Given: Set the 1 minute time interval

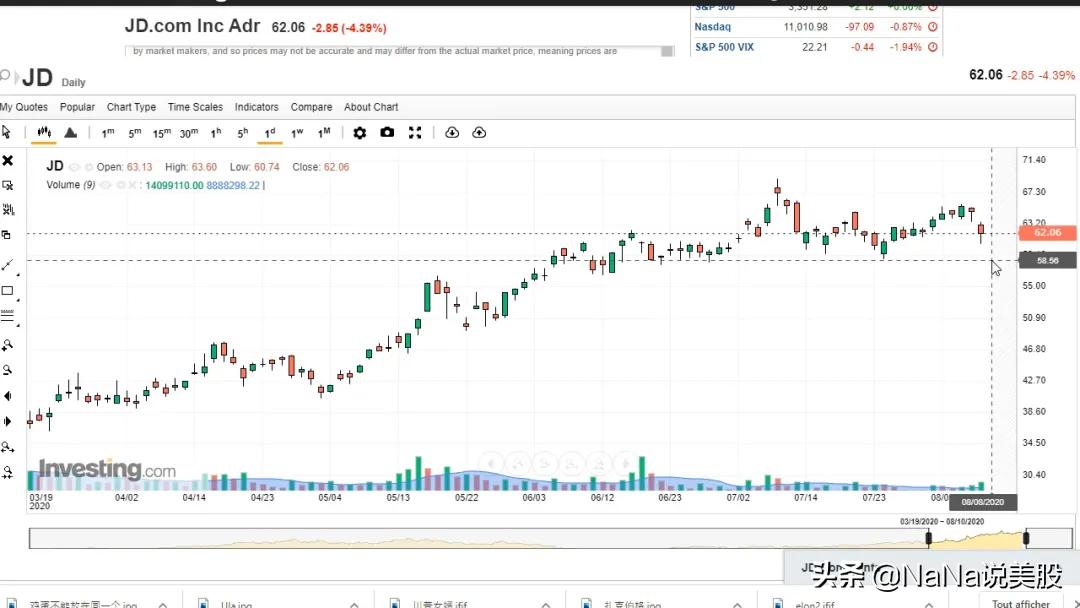Looking at the screenshot, I should (x=107, y=133).
